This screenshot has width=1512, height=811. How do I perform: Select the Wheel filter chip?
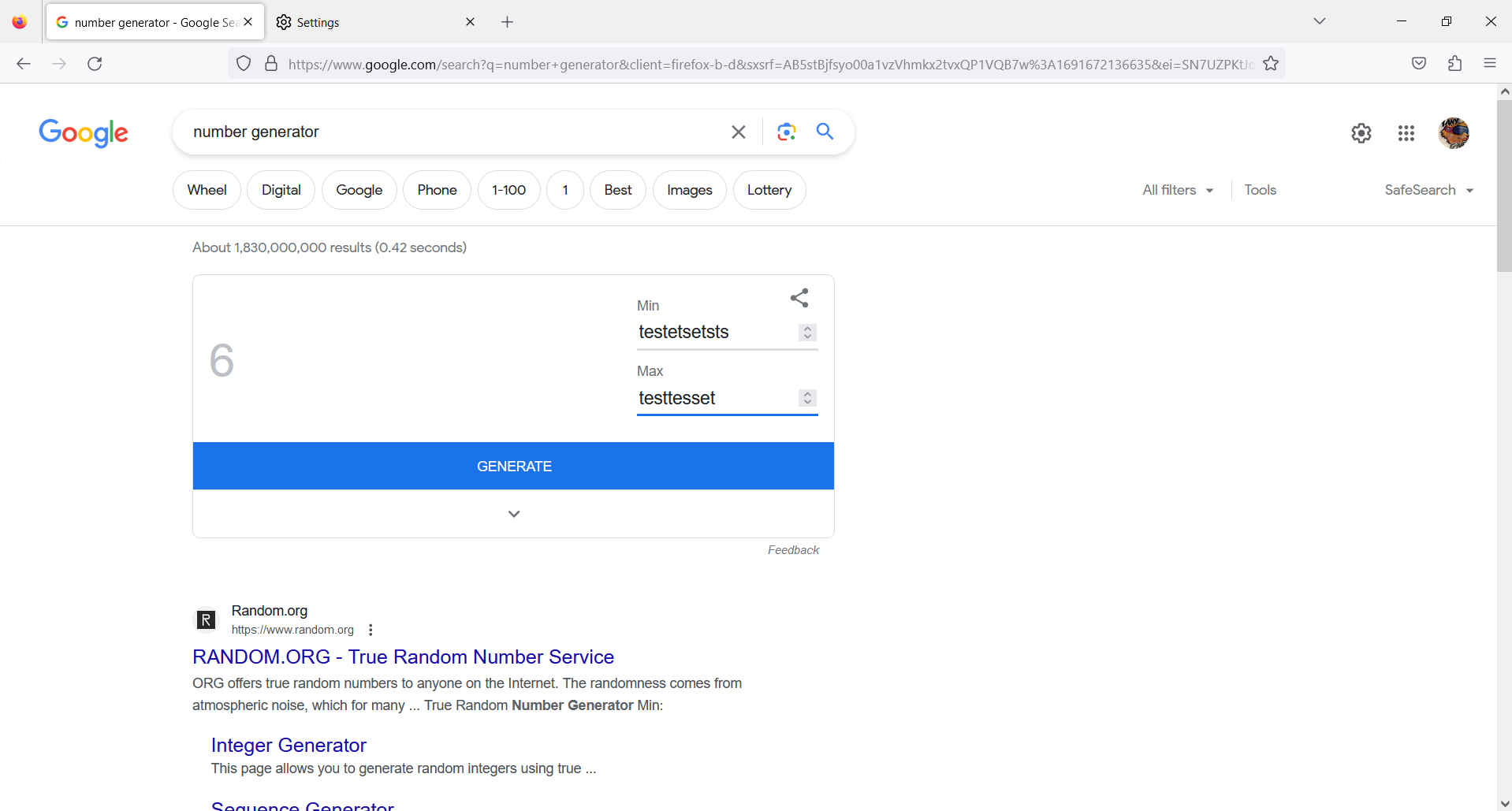[x=207, y=190]
